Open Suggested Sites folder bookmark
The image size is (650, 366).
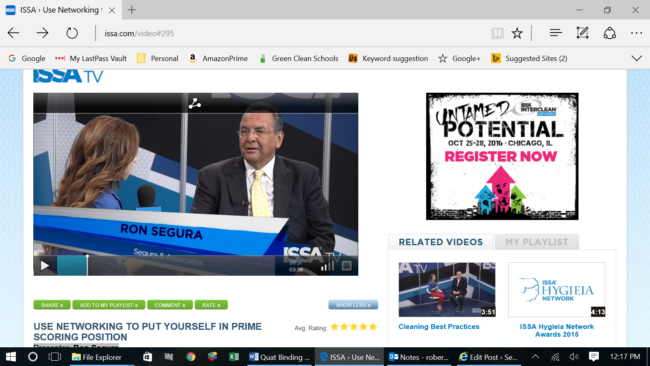pyautogui.click(x=529, y=58)
